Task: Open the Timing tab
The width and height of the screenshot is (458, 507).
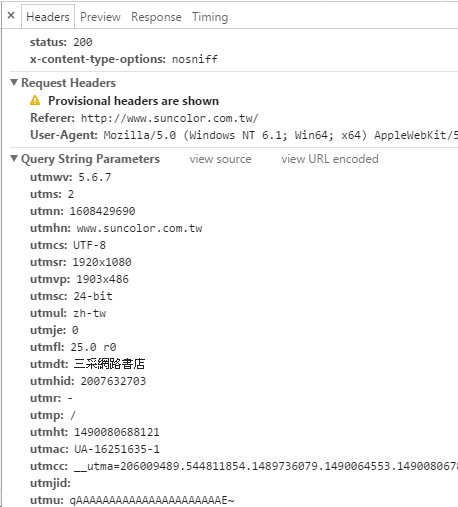Action: click(x=210, y=17)
